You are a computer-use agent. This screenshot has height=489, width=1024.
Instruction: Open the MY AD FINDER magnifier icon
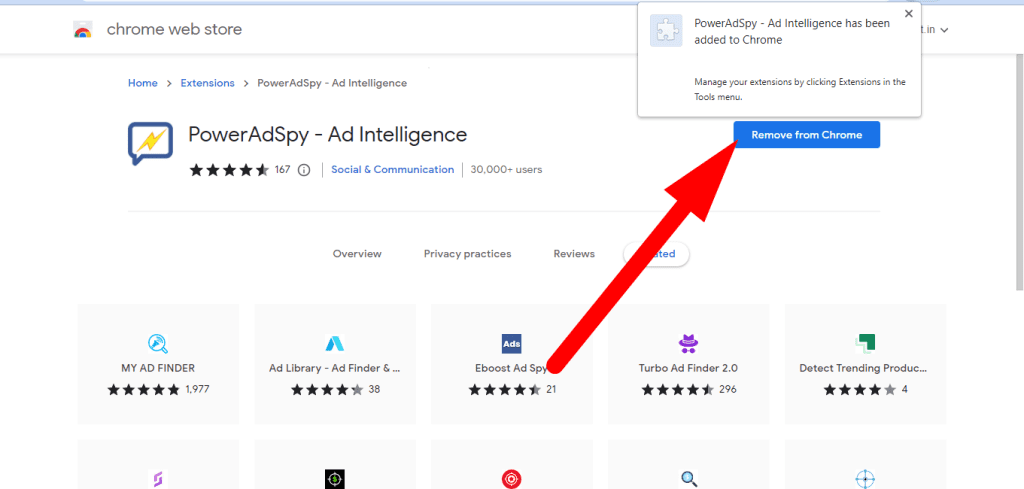pos(158,343)
